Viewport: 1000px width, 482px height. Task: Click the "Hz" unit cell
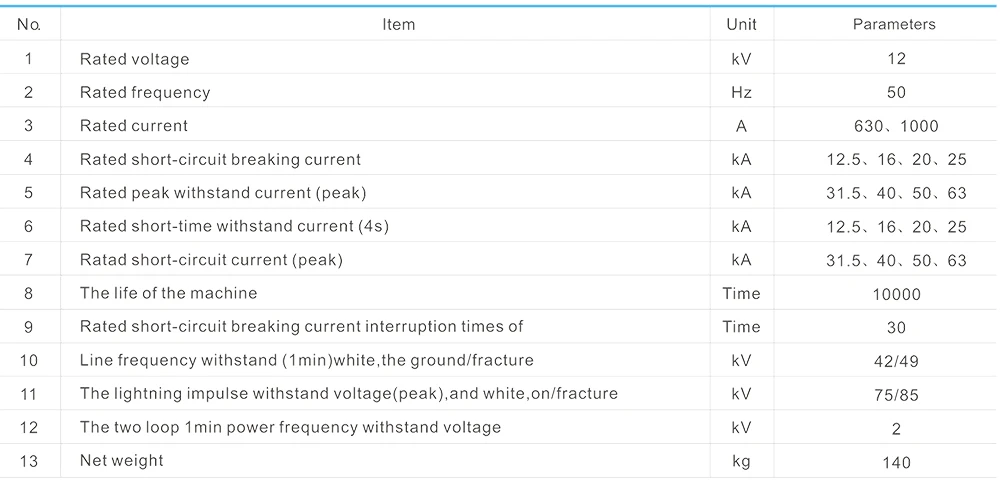point(741,92)
